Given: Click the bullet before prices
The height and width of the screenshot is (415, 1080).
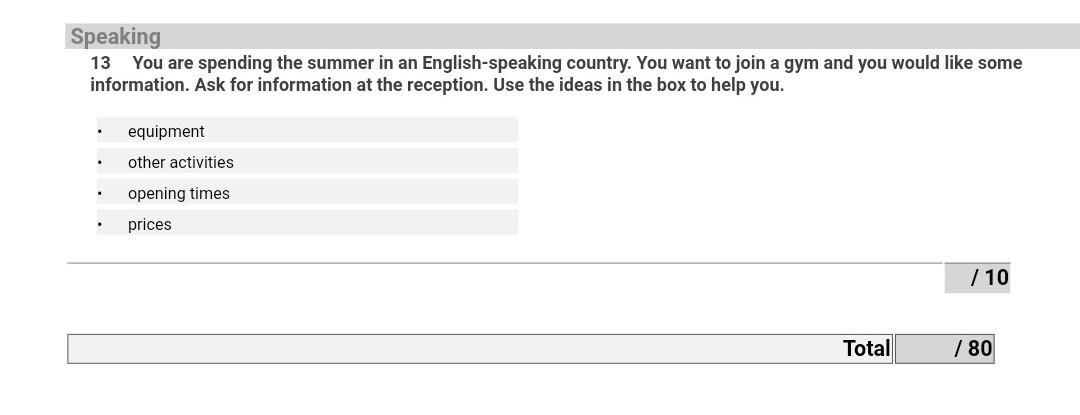Looking at the screenshot, I should coord(100,224).
